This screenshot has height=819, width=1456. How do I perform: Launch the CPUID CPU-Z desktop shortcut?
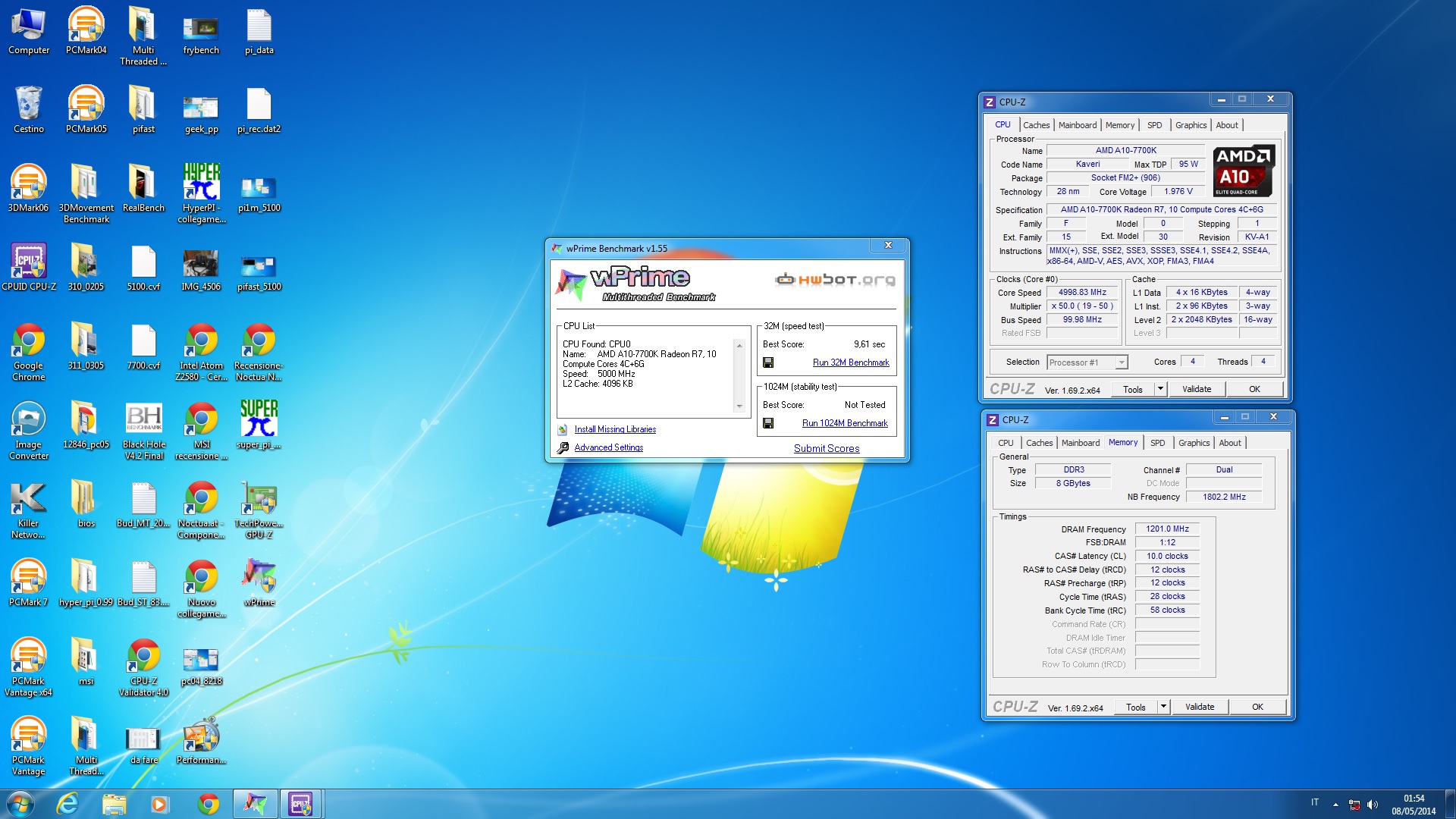[28, 267]
